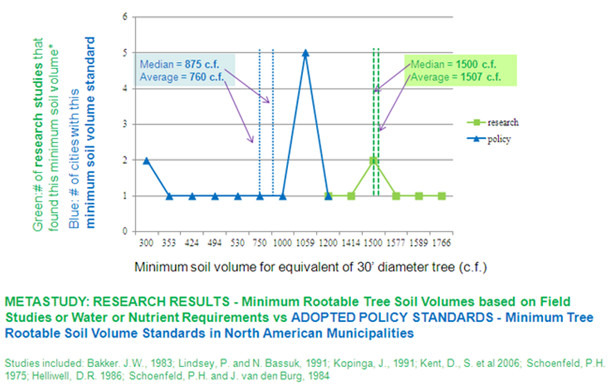Click x-axis label 1414
The height and width of the screenshot is (387, 610).
click(351, 243)
